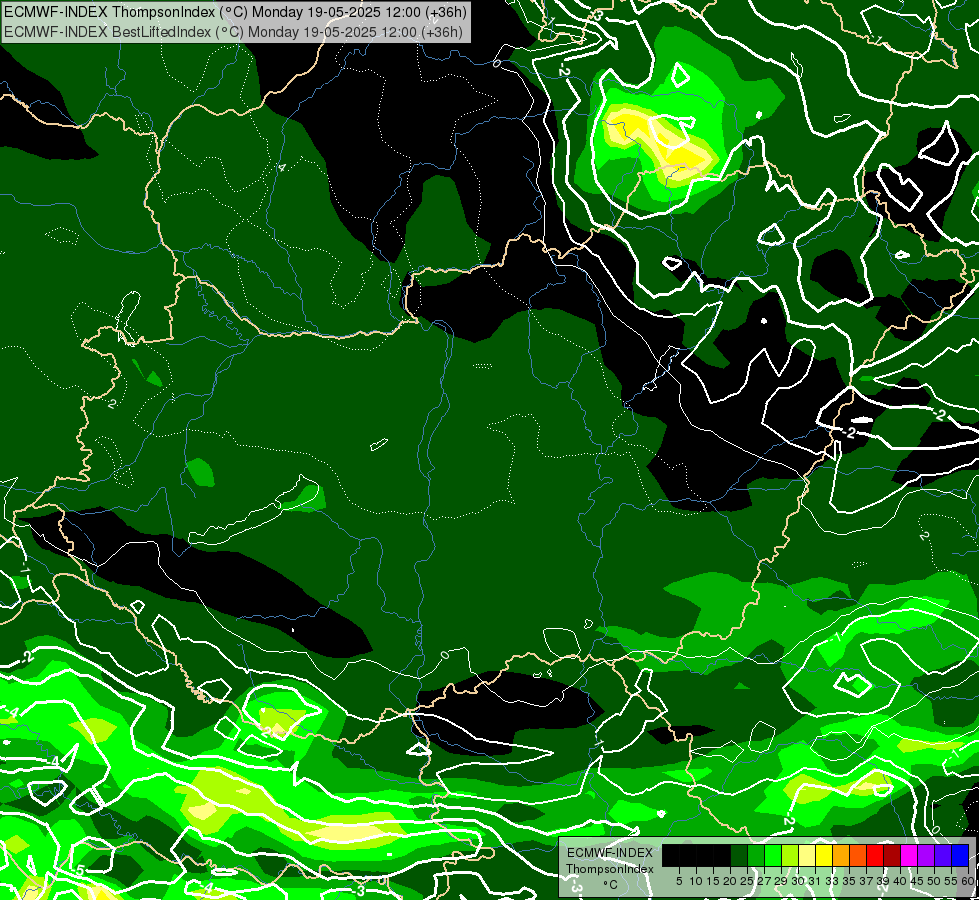
Task: Pick the purple 45–50 legend swatch
Action: (x=927, y=855)
